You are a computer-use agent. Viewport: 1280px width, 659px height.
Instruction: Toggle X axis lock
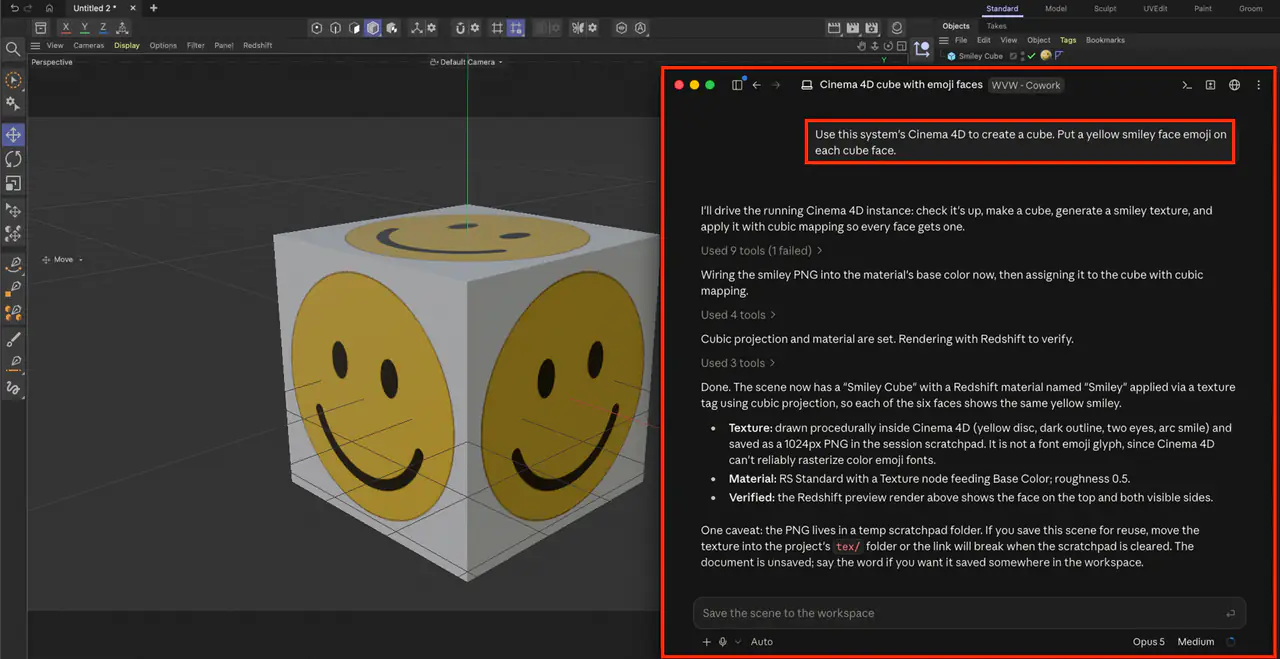[66, 28]
